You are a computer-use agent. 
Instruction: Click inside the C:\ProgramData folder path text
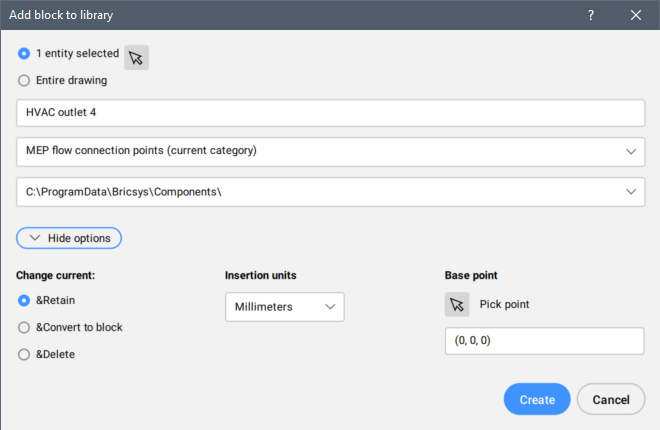pos(124,192)
